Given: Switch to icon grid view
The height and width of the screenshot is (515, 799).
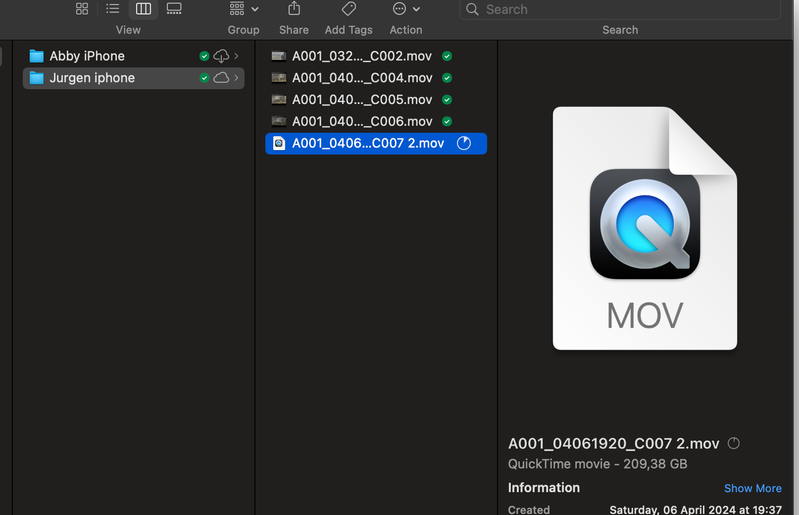Looking at the screenshot, I should 82,9.
